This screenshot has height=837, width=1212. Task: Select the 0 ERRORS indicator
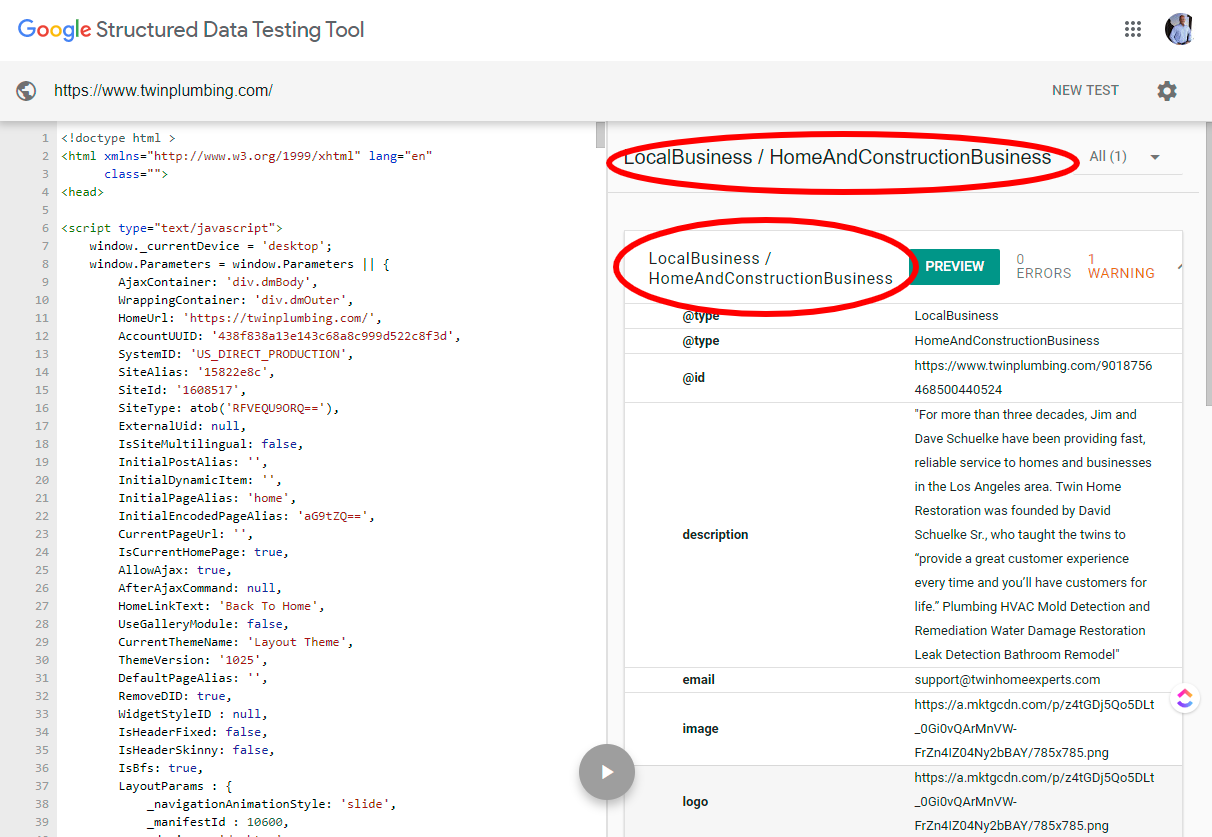coord(1043,266)
